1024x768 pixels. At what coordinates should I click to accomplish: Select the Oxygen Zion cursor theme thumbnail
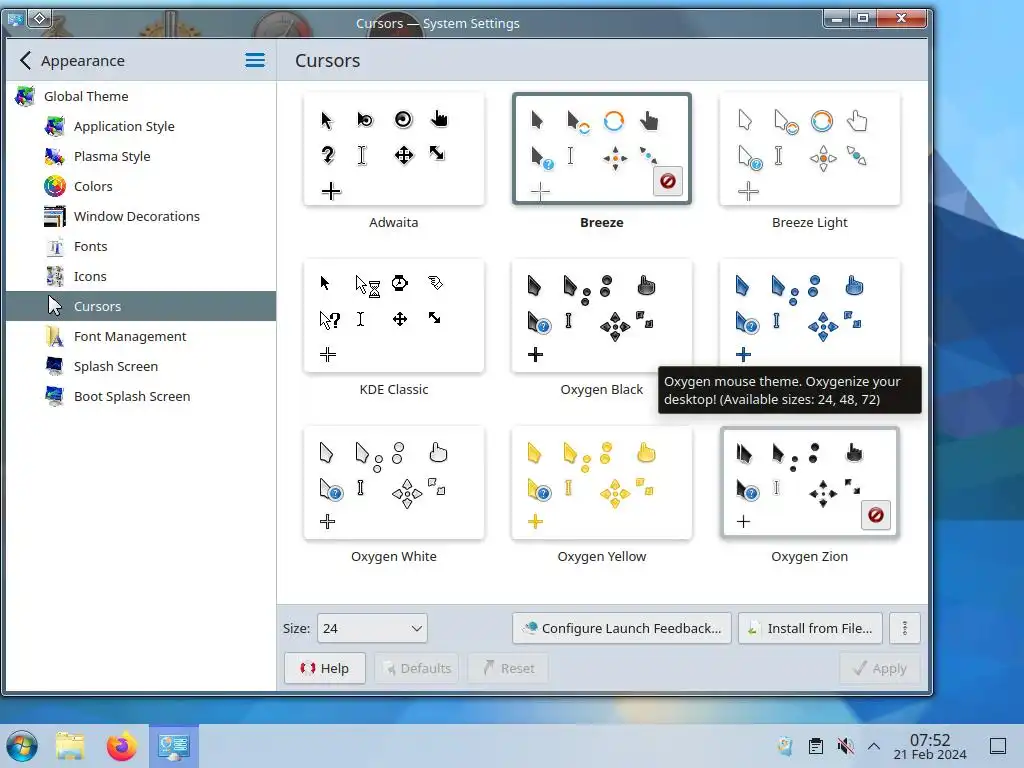810,483
